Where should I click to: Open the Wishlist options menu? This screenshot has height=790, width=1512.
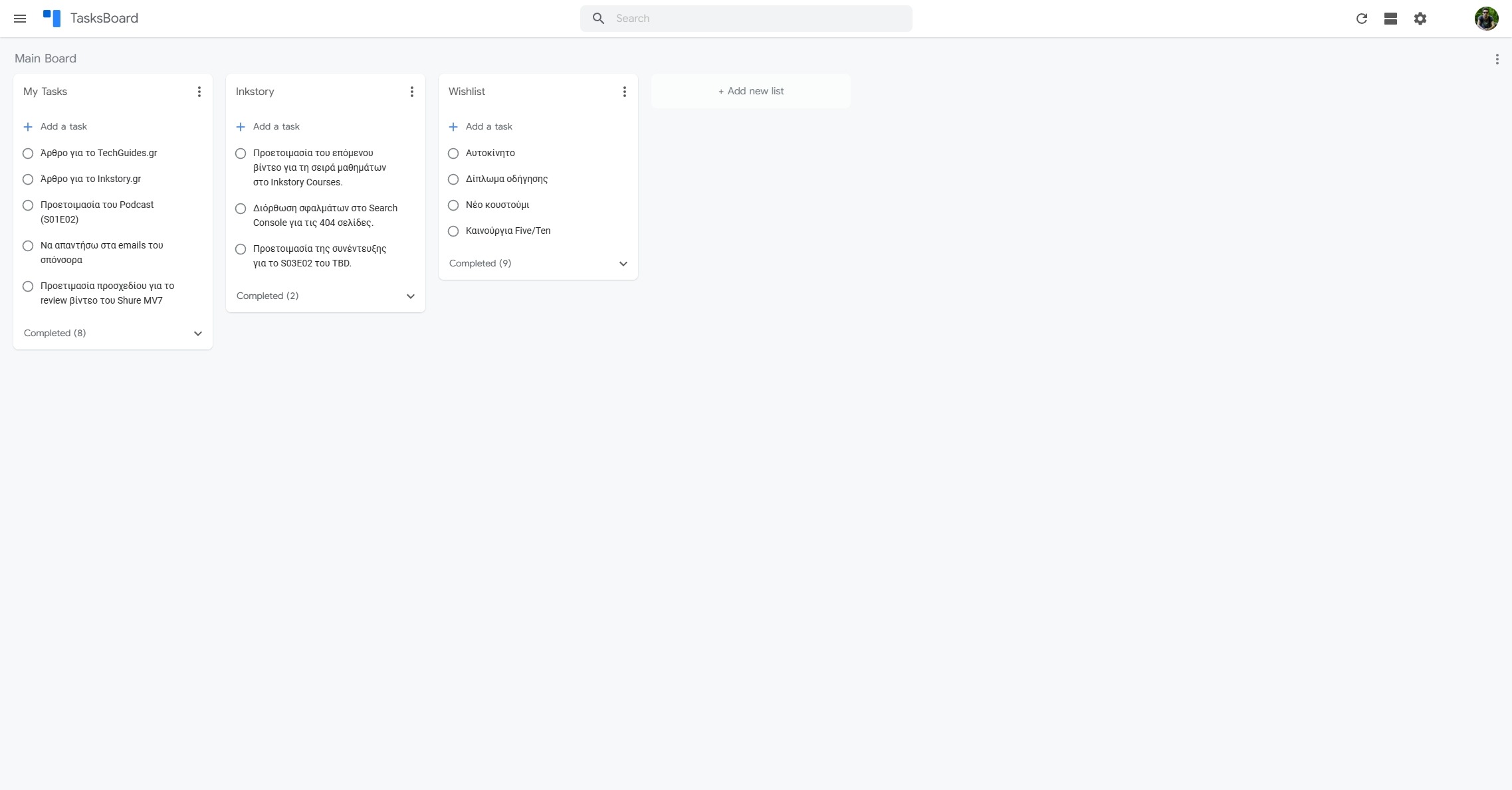point(624,91)
